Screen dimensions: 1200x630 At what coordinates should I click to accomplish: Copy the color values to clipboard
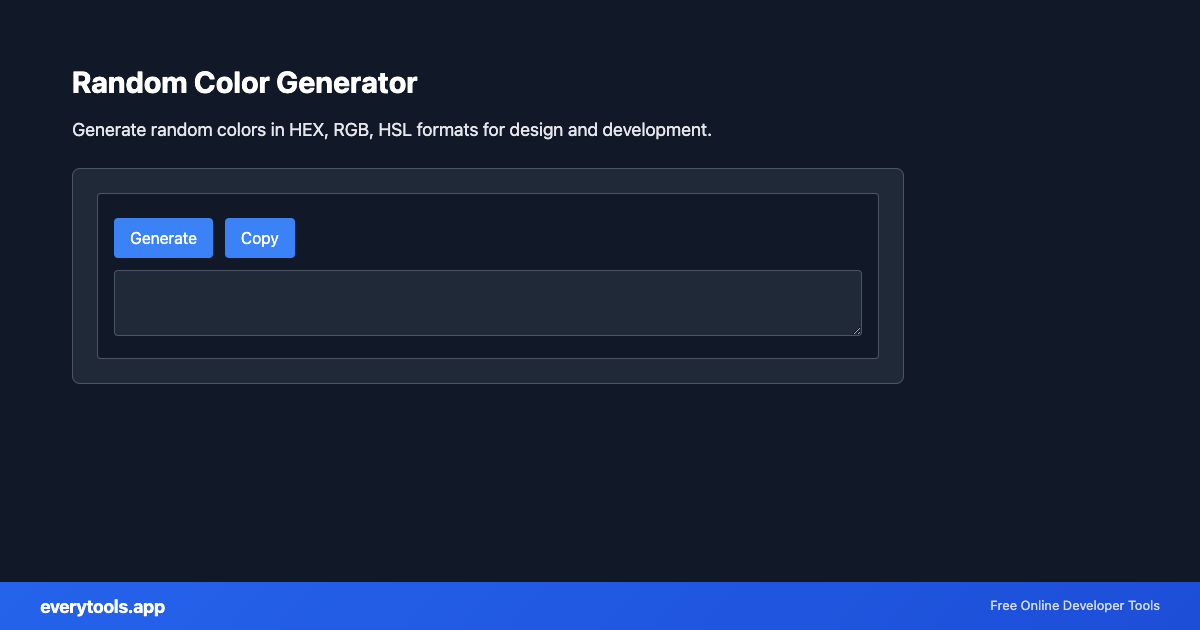pos(259,238)
